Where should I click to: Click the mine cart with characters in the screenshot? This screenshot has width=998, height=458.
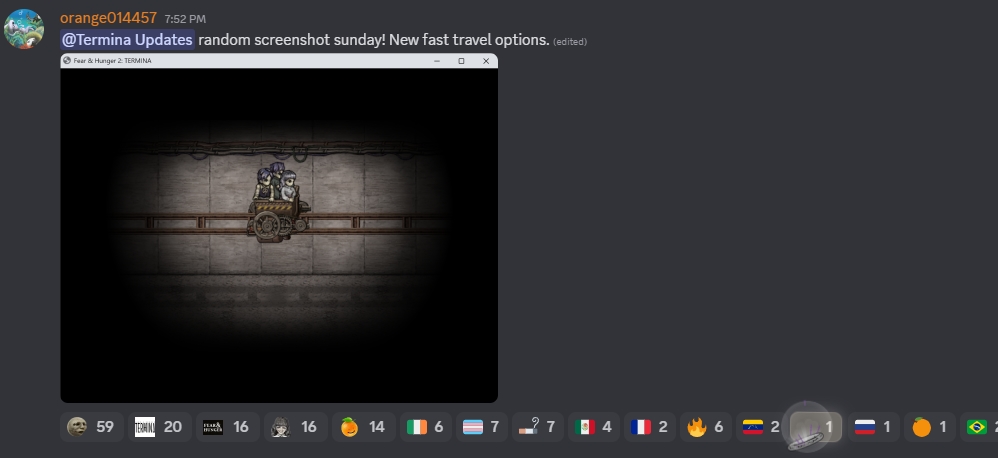coord(278,202)
